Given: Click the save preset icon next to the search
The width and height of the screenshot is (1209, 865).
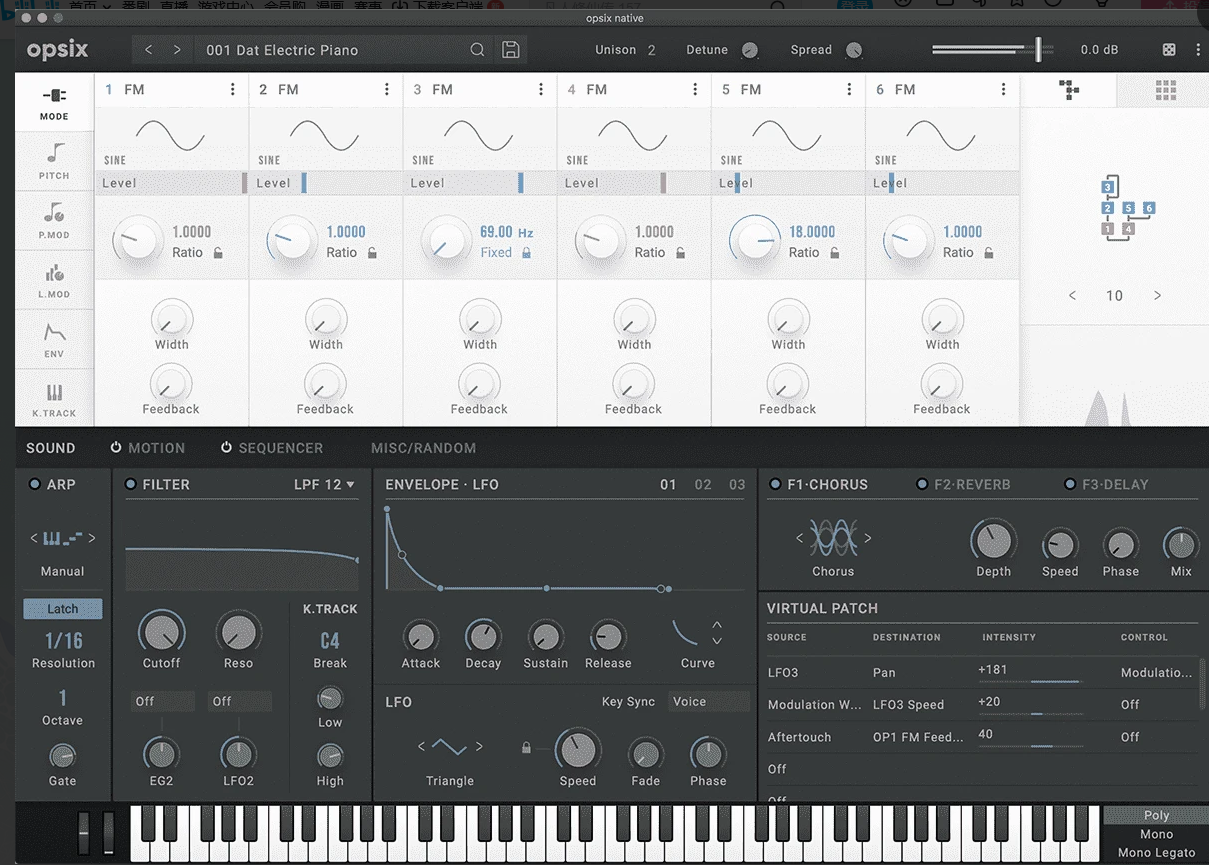Looking at the screenshot, I should [x=510, y=49].
